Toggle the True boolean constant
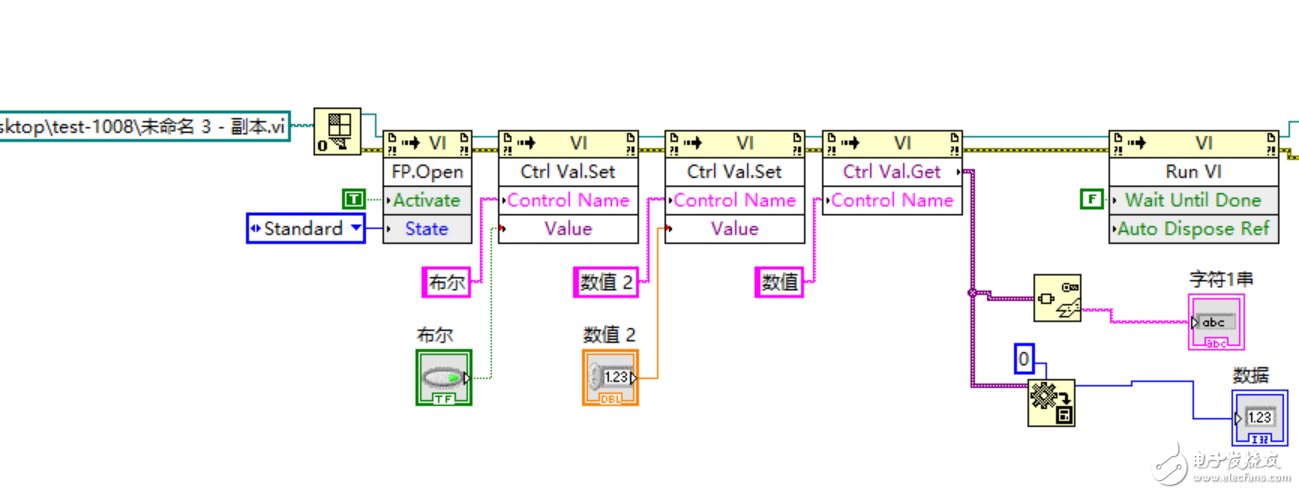1299x494 pixels. click(x=354, y=198)
